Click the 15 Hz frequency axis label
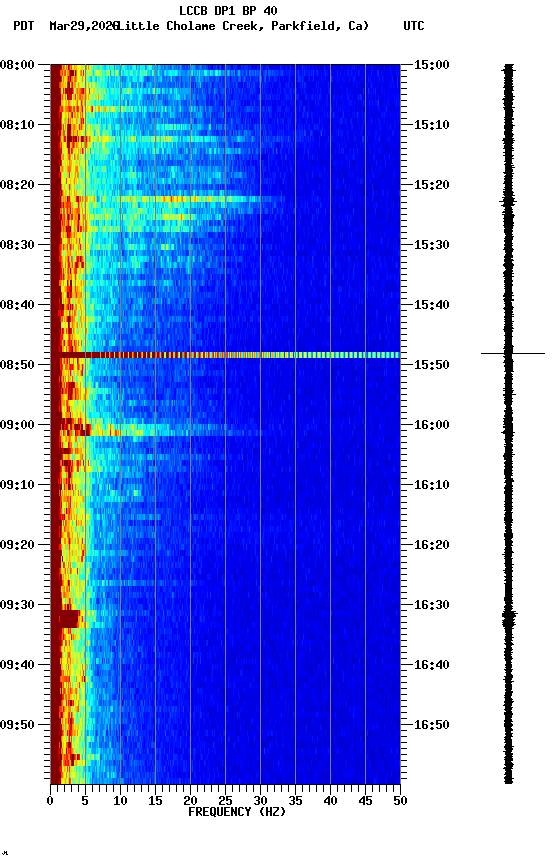This screenshot has height=864, width=552. pos(155,801)
